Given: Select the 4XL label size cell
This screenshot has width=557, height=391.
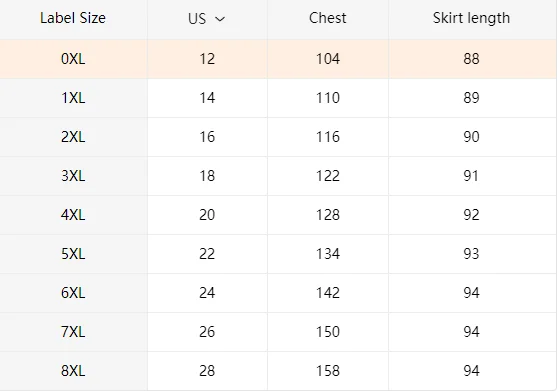Looking at the screenshot, I should tap(73, 215).
